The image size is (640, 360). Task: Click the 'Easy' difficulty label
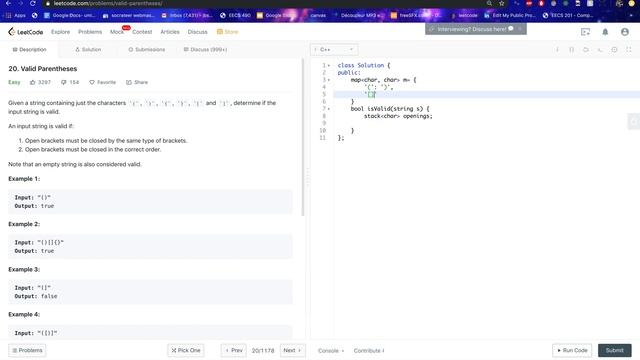(14, 82)
